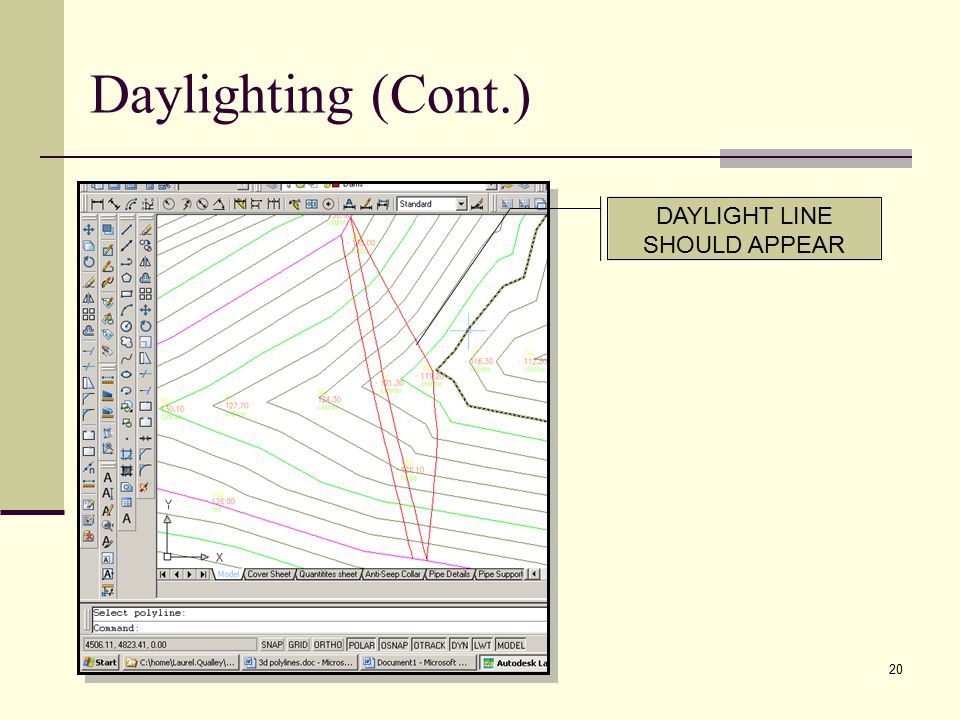Click the MODEL space toggle button

point(511,645)
